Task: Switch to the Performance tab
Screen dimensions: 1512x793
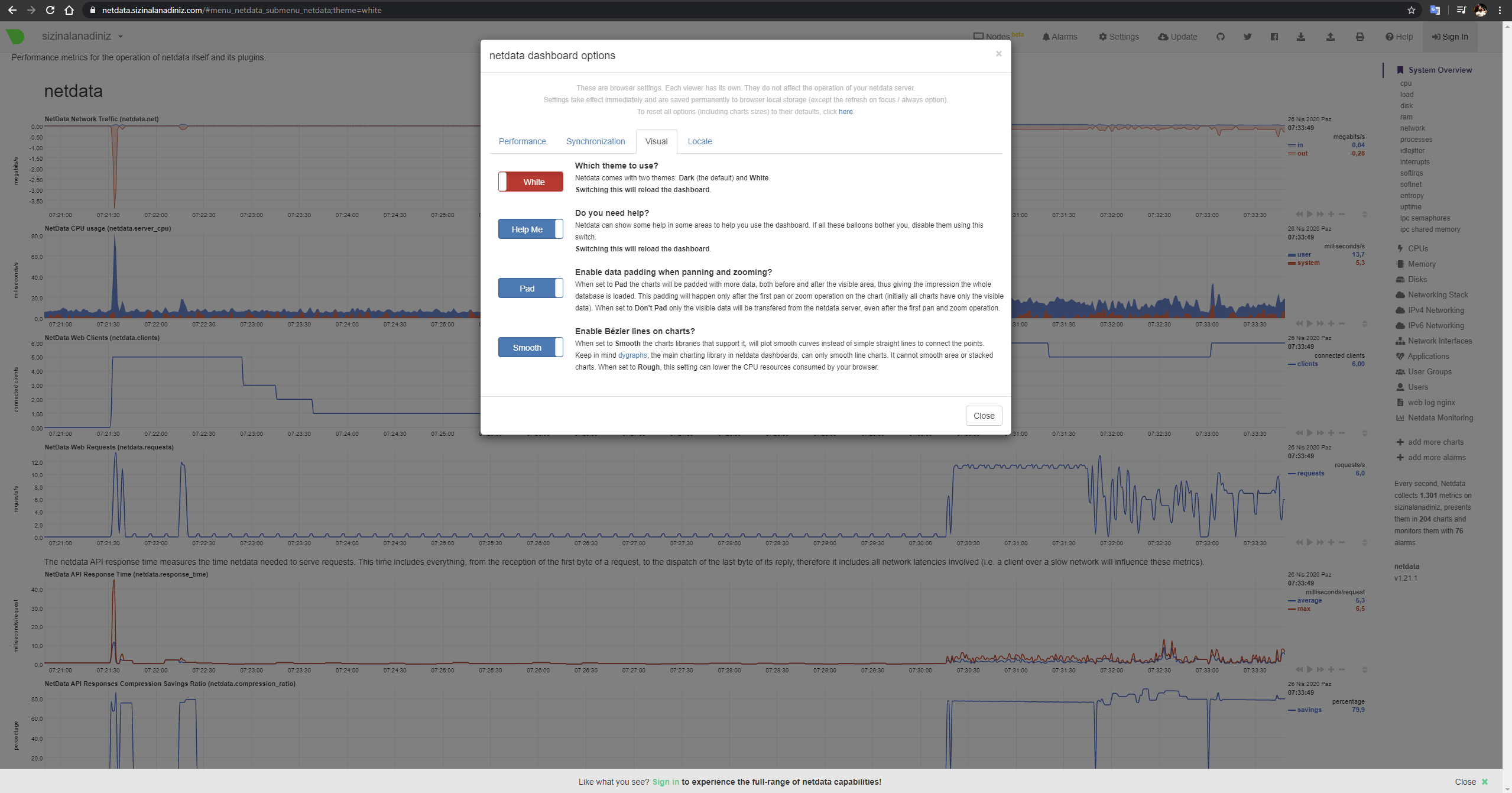Action: click(x=522, y=141)
